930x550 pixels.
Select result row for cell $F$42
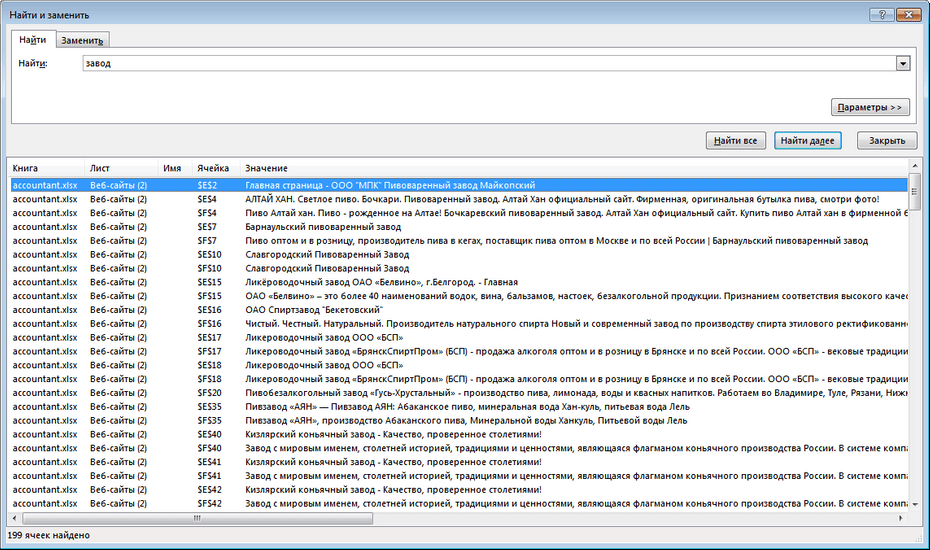point(459,504)
